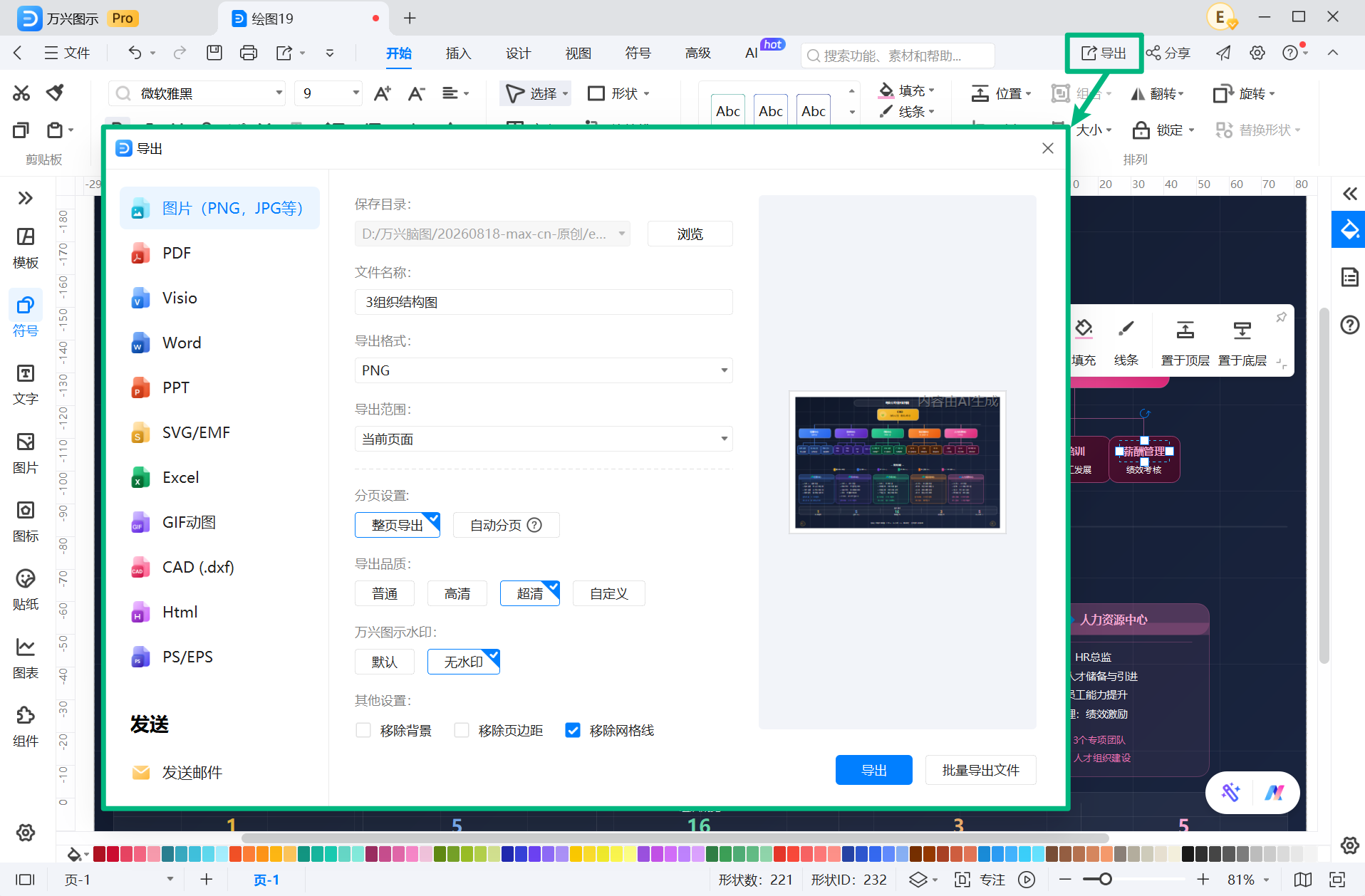1365x896 pixels.
Task: Choose 整页导出 pagination option
Action: [x=398, y=525]
